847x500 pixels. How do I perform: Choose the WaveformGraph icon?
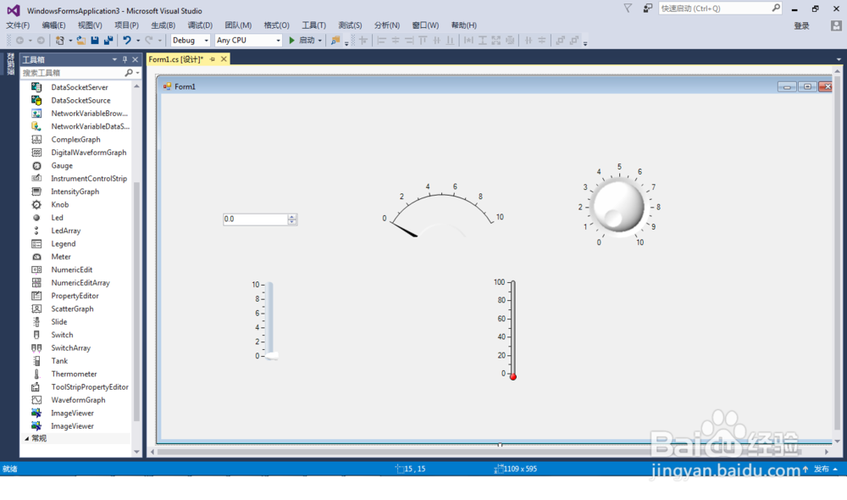click(36, 400)
